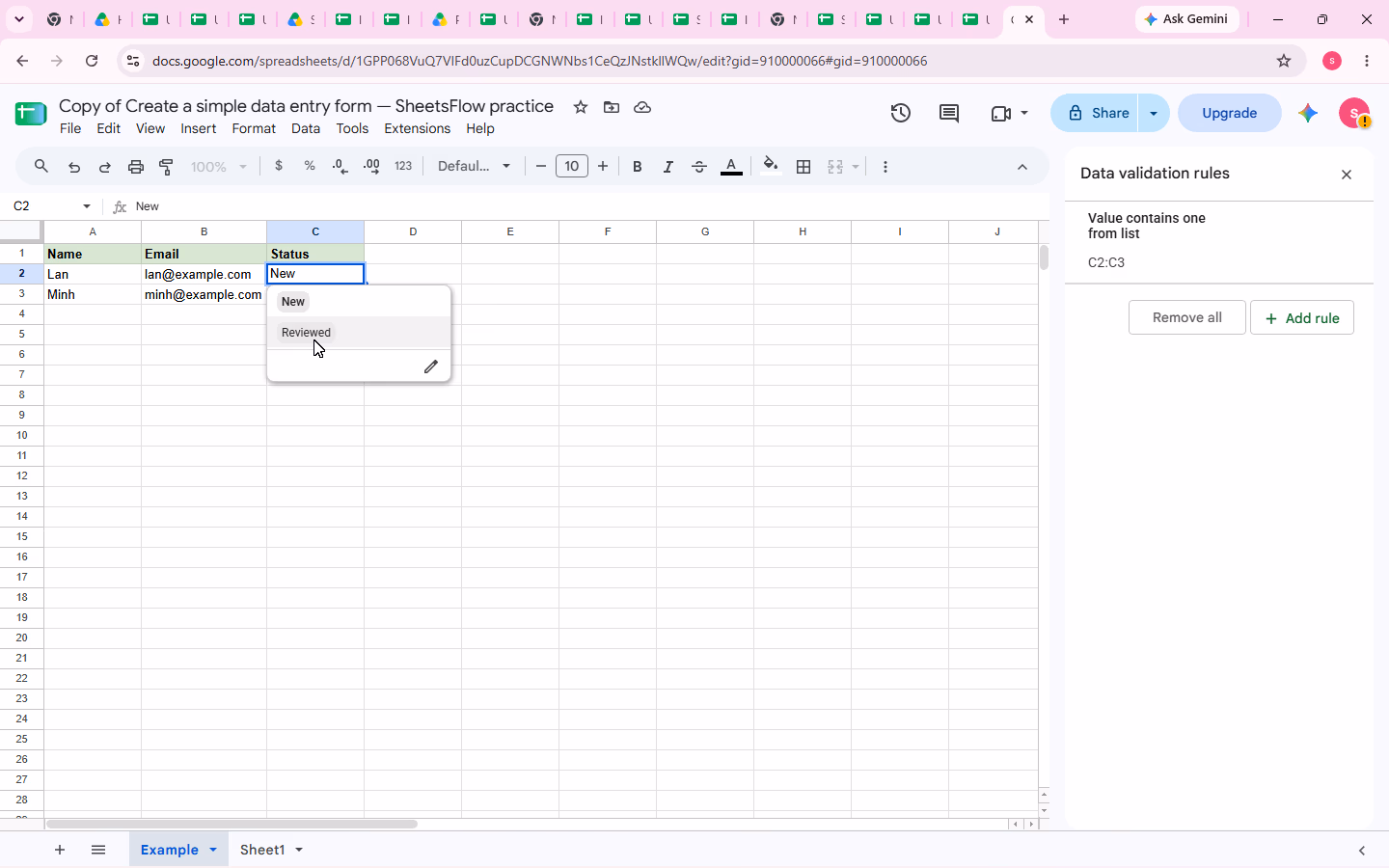Open the Gemini sparkle assistant
1389x868 pixels.
1308,113
